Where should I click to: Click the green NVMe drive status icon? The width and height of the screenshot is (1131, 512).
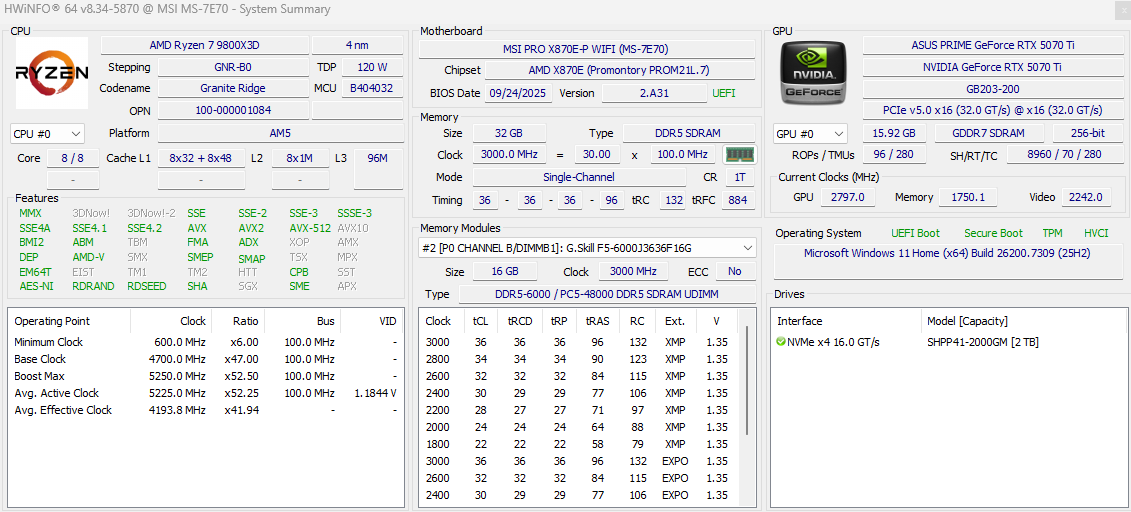click(x=781, y=342)
